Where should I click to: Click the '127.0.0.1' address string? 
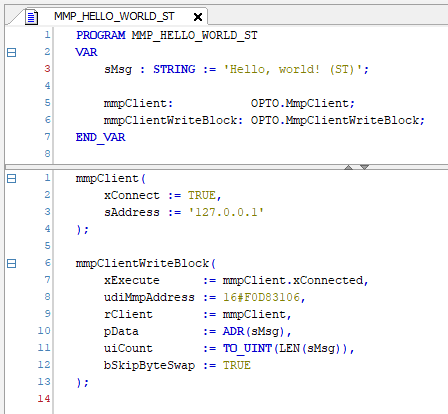pos(226,212)
